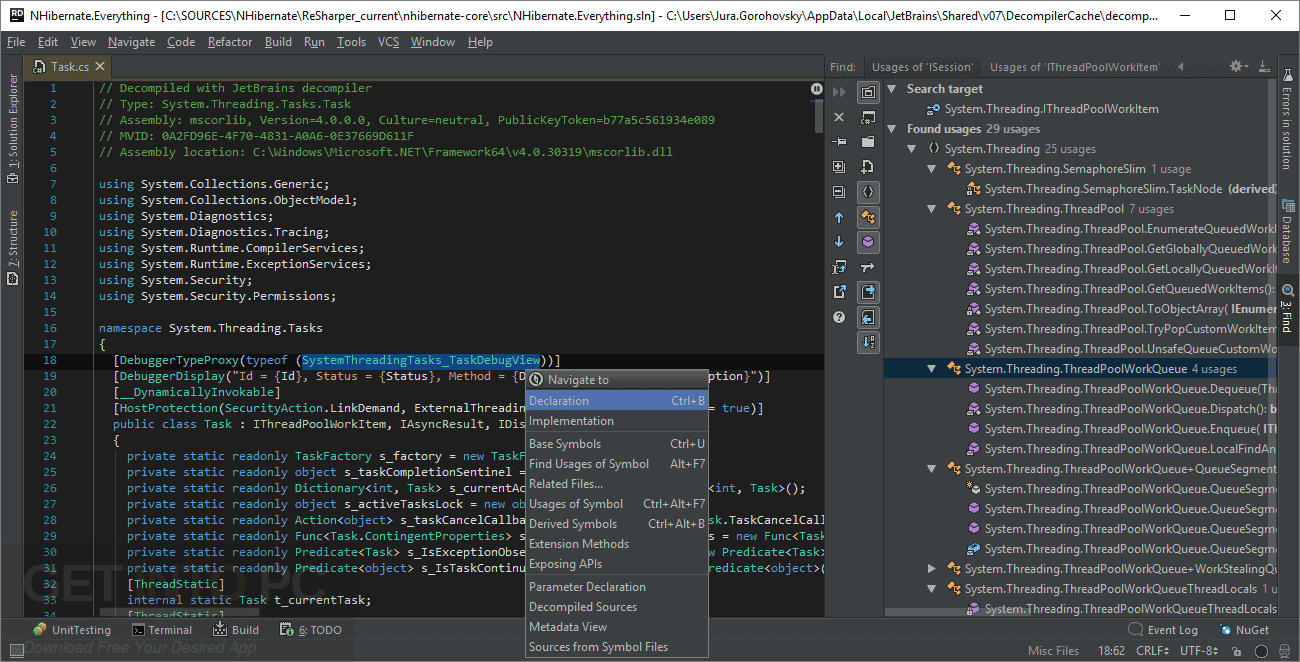The height and width of the screenshot is (662, 1300).
Task: Expand all usages with the plus icon
Action: [839, 167]
